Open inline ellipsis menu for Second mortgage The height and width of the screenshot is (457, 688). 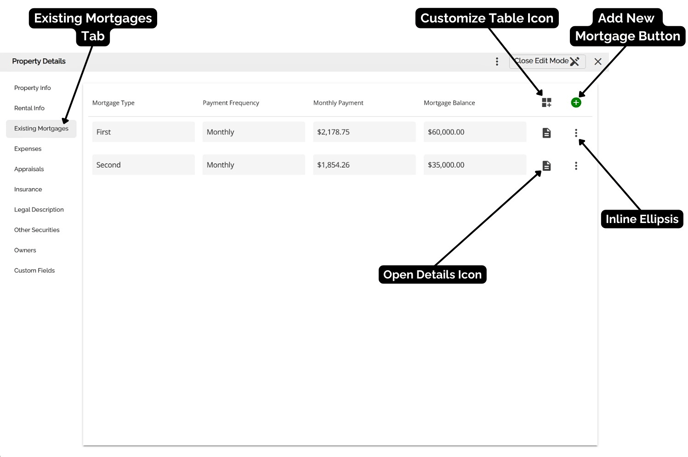pyautogui.click(x=576, y=166)
